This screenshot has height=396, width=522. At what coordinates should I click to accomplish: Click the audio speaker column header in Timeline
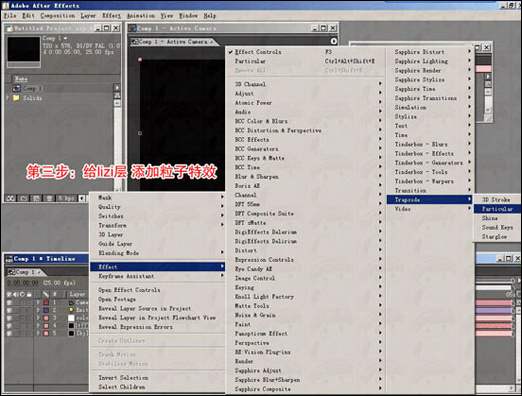[16, 294]
